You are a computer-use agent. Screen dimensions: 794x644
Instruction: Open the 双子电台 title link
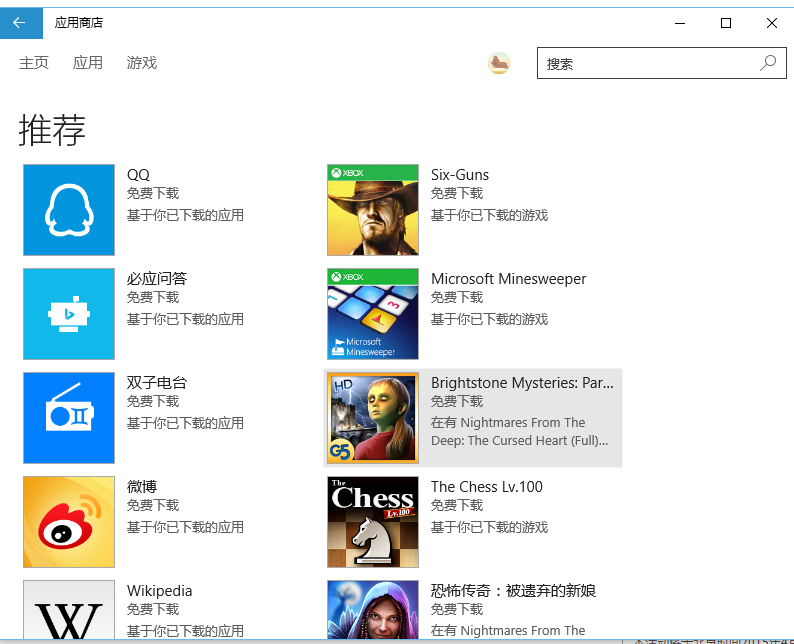click(x=157, y=382)
